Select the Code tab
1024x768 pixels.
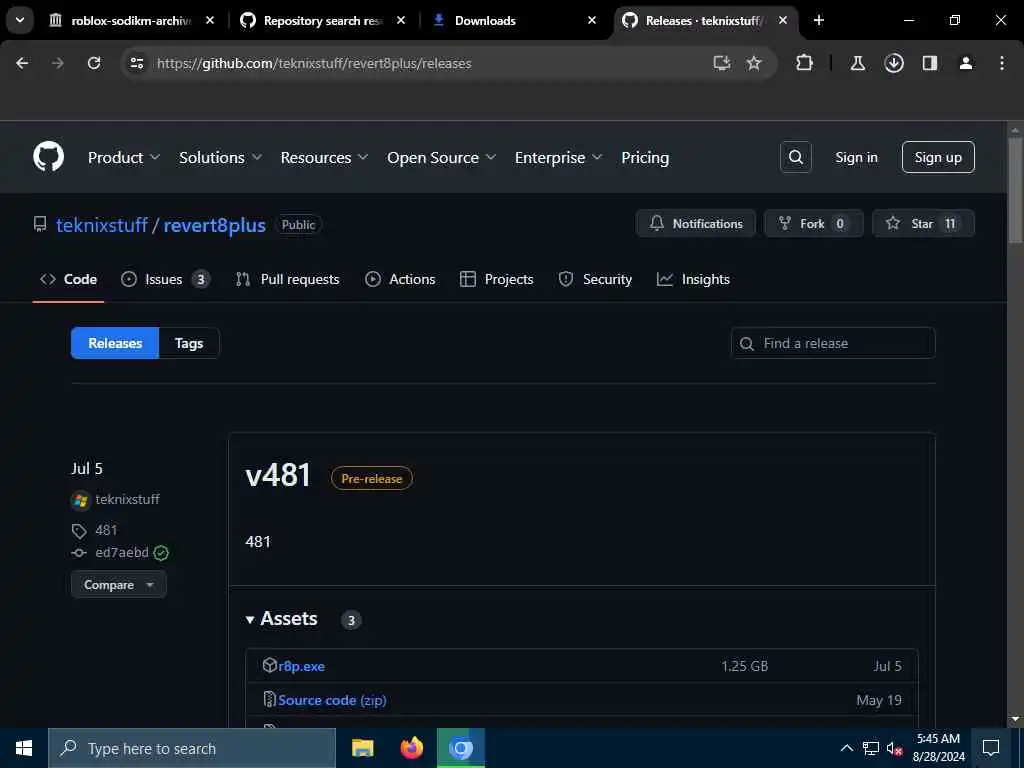69,279
